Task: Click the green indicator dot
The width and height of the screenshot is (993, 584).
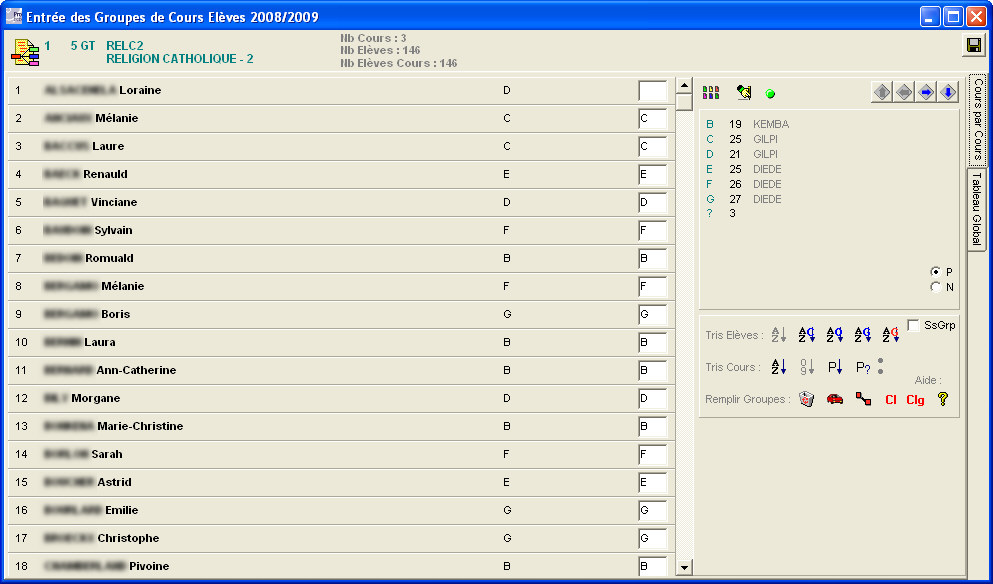Action: pyautogui.click(x=770, y=94)
